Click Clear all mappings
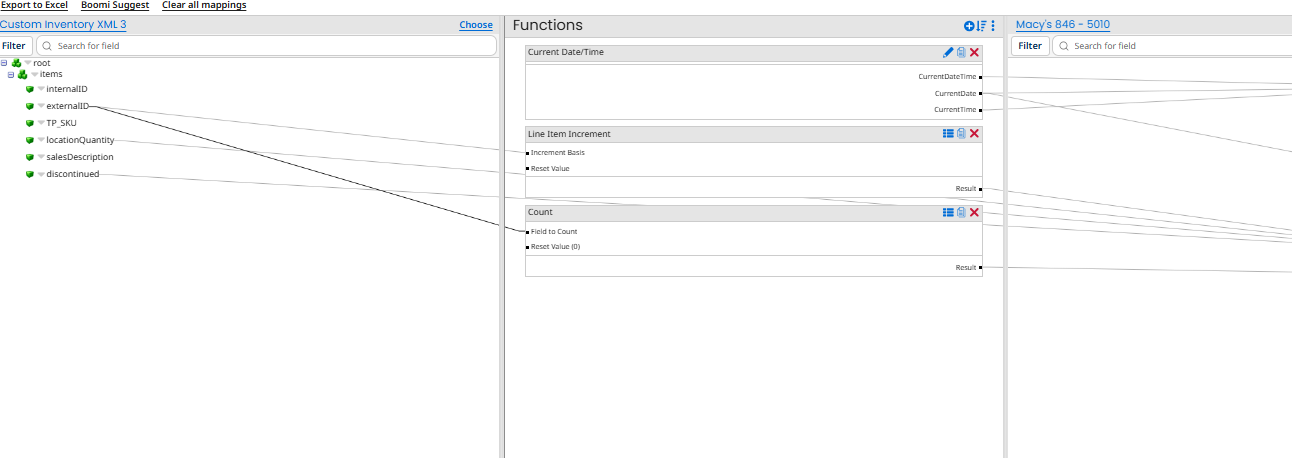The height and width of the screenshot is (458, 1292). click(204, 5)
